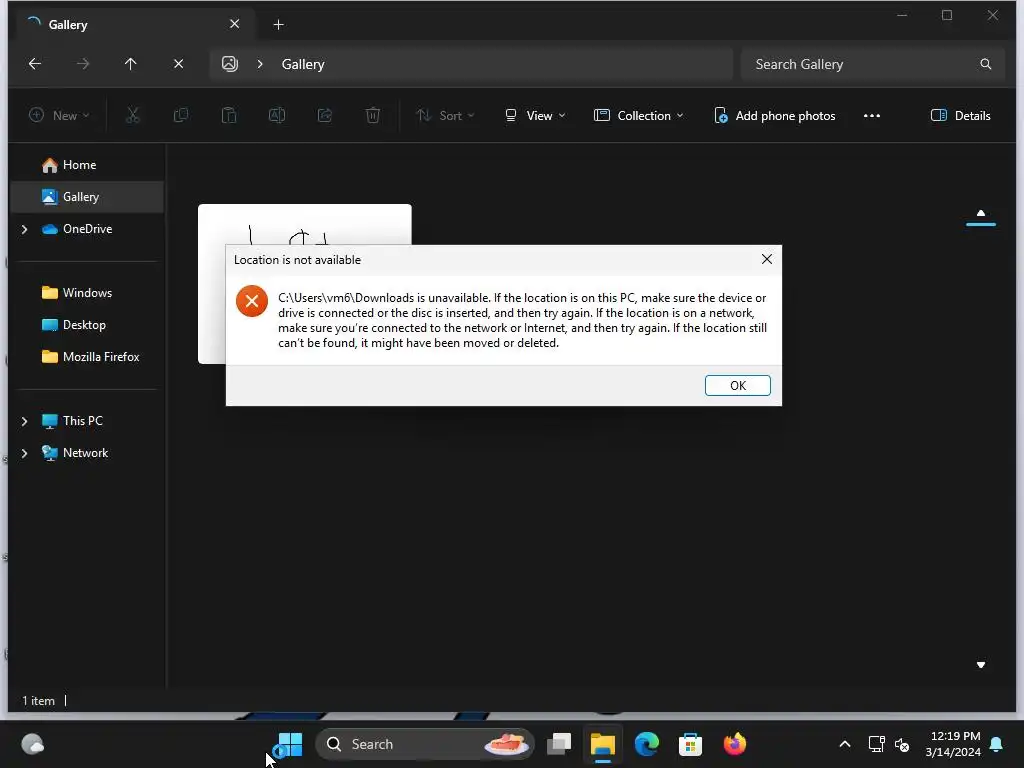1024x768 pixels.
Task: Click Gallery in the address breadcrumb
Action: tap(303, 64)
